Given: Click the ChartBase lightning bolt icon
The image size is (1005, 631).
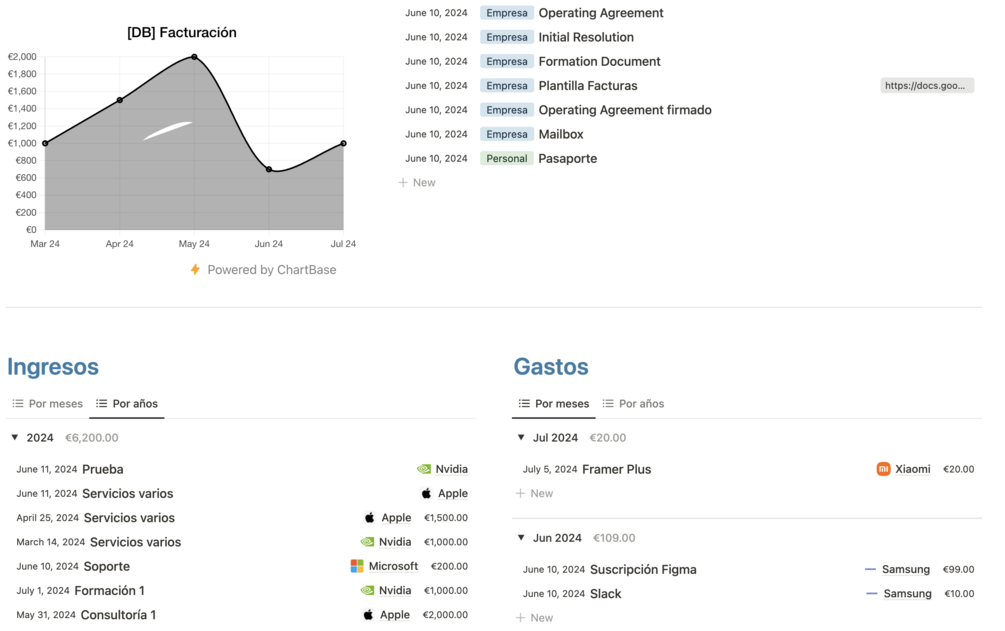Looking at the screenshot, I should 195,270.
